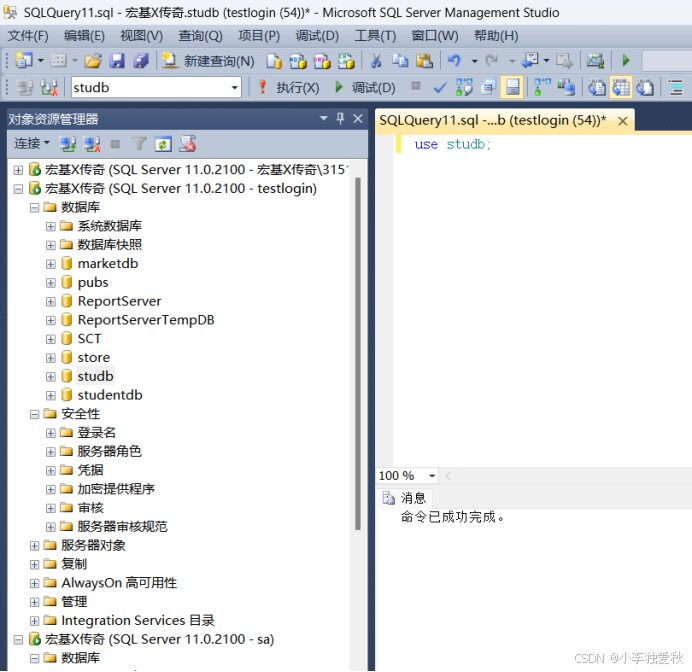The height and width of the screenshot is (672, 692).
Task: Open the 文件(F) menu
Action: (28, 36)
